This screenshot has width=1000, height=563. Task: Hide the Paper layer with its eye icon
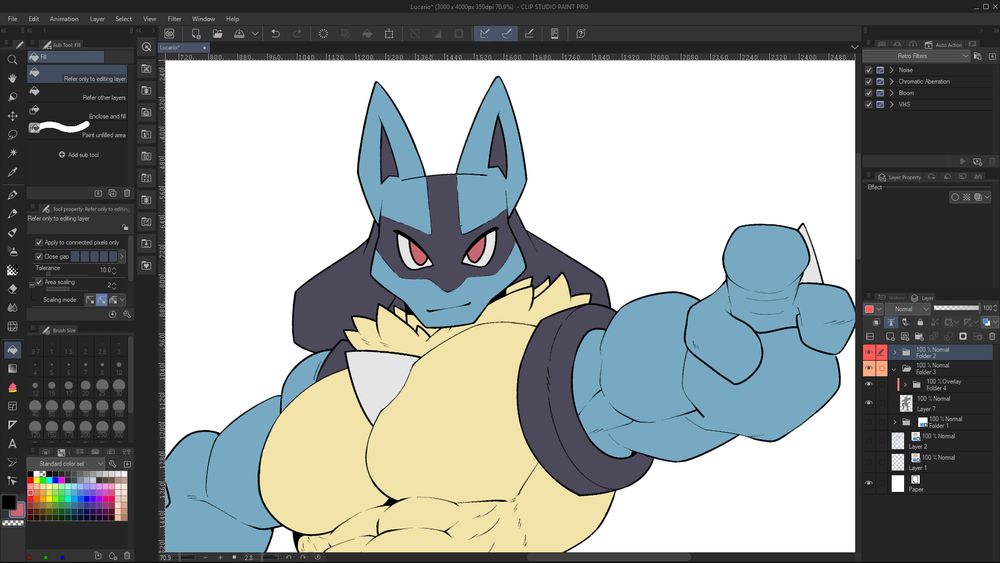868,483
